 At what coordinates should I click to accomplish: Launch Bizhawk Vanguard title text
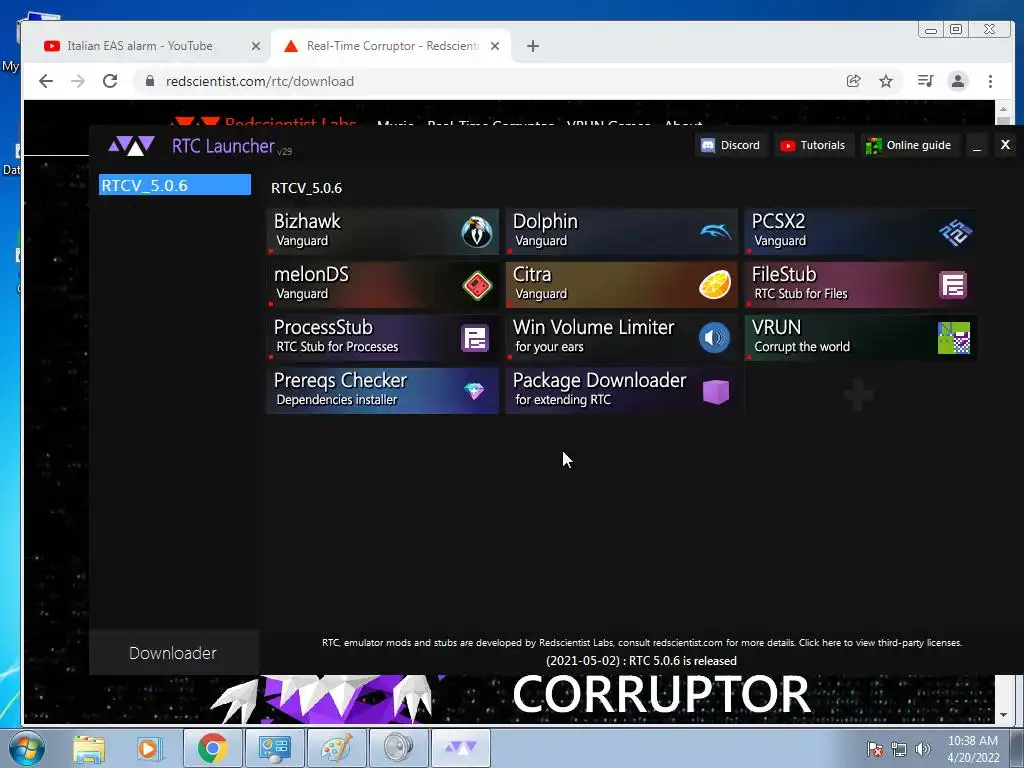tap(307, 221)
